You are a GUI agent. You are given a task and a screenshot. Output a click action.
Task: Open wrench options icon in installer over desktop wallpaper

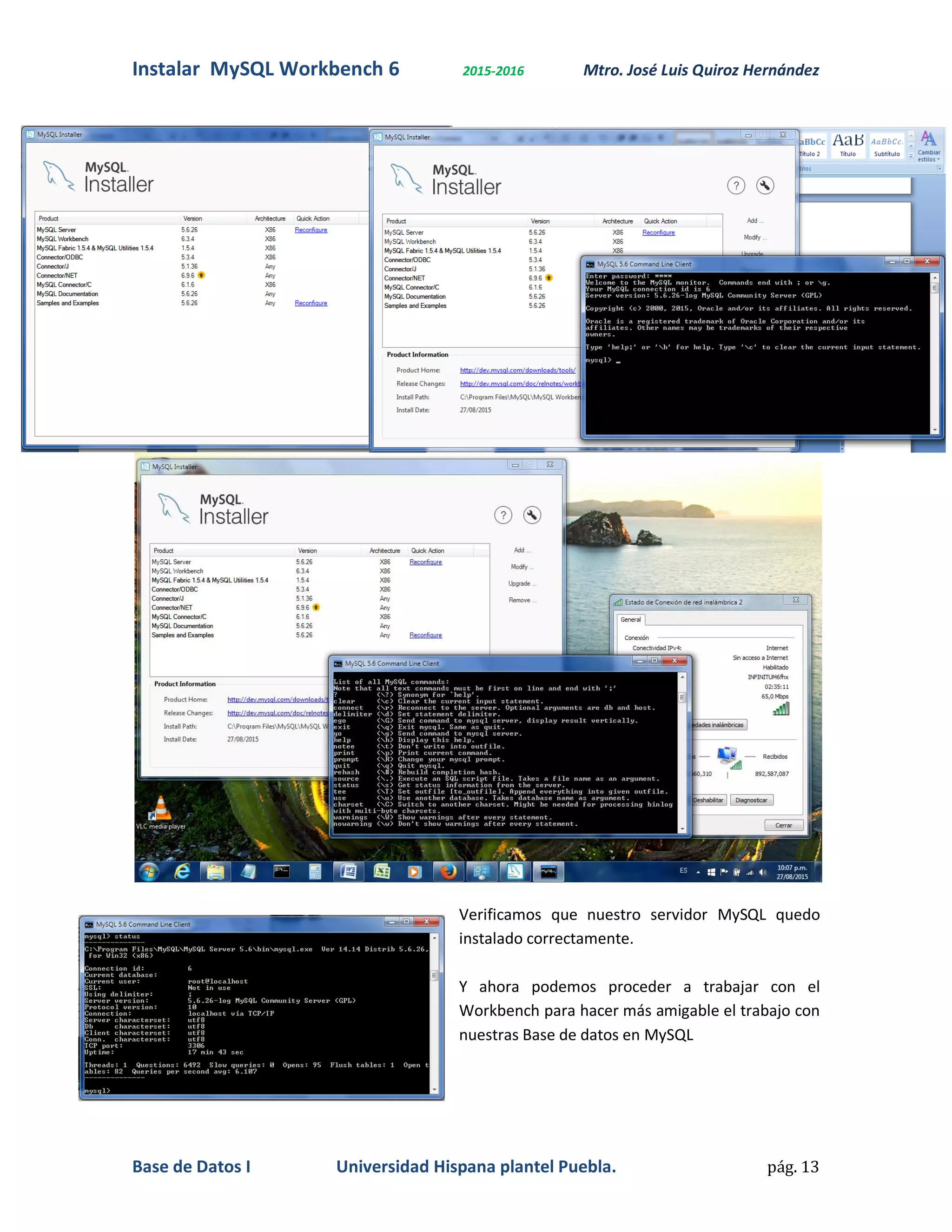point(532,515)
